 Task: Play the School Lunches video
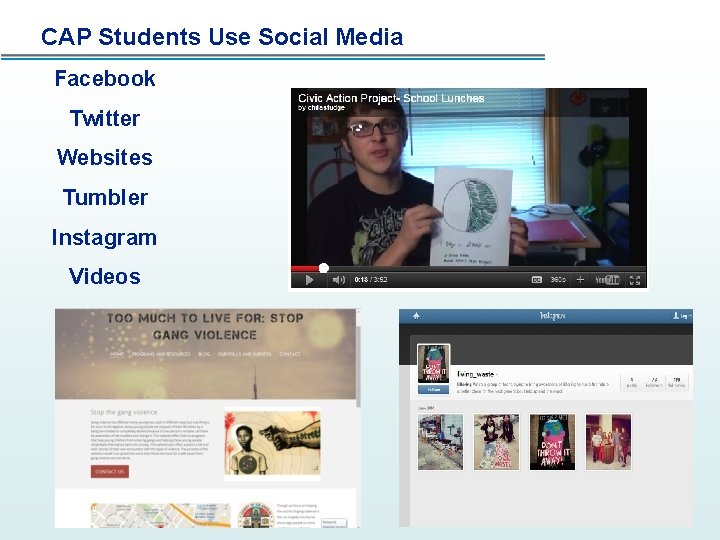[309, 280]
